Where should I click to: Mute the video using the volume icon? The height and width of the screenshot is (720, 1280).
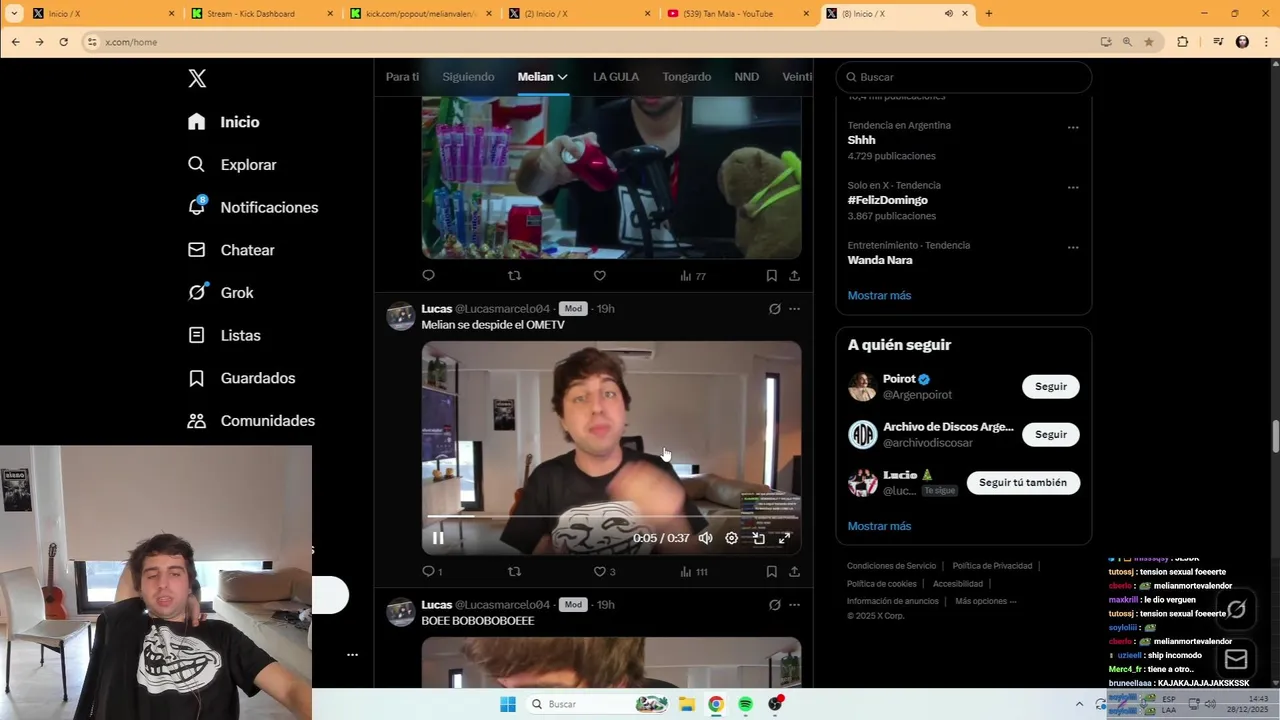click(x=705, y=538)
